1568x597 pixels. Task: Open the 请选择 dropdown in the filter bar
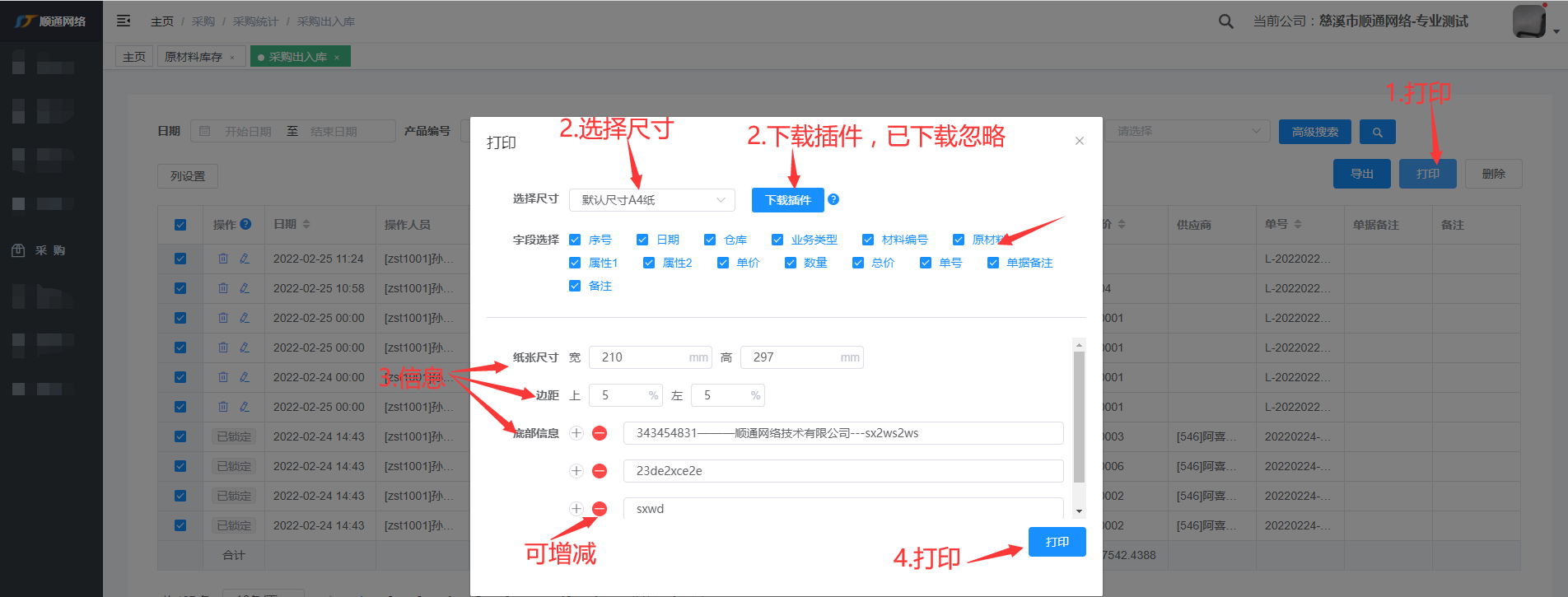click(x=1187, y=131)
